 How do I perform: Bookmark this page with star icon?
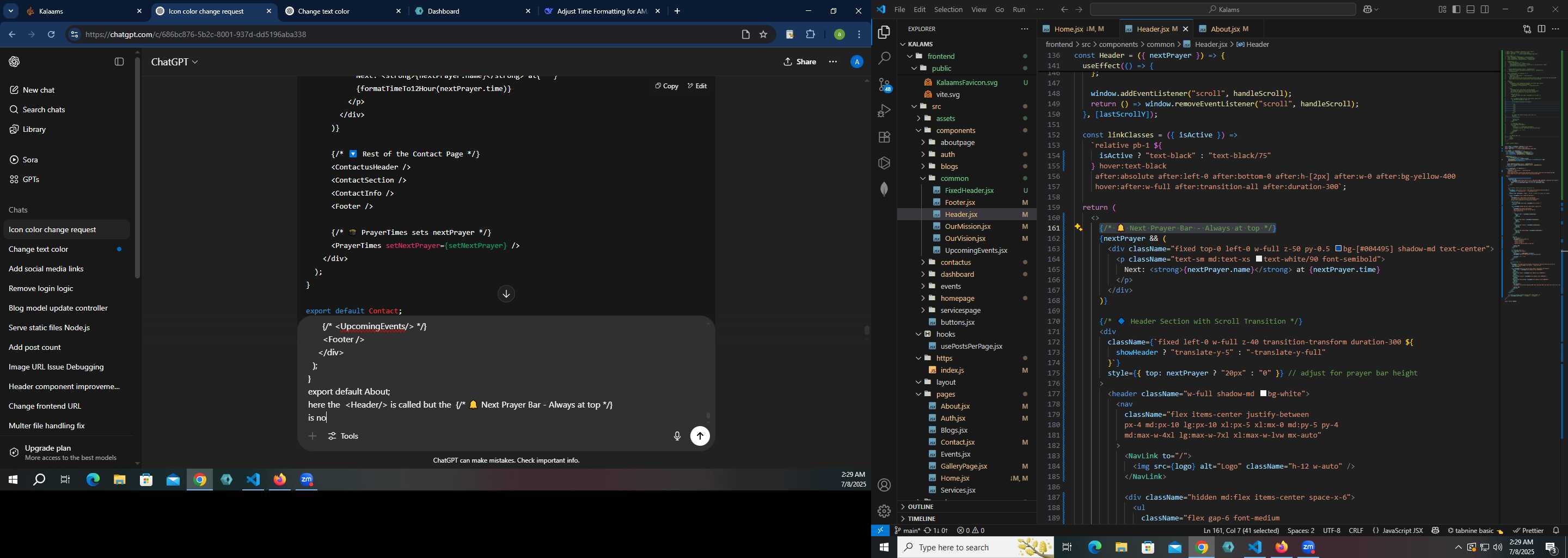pos(763,35)
